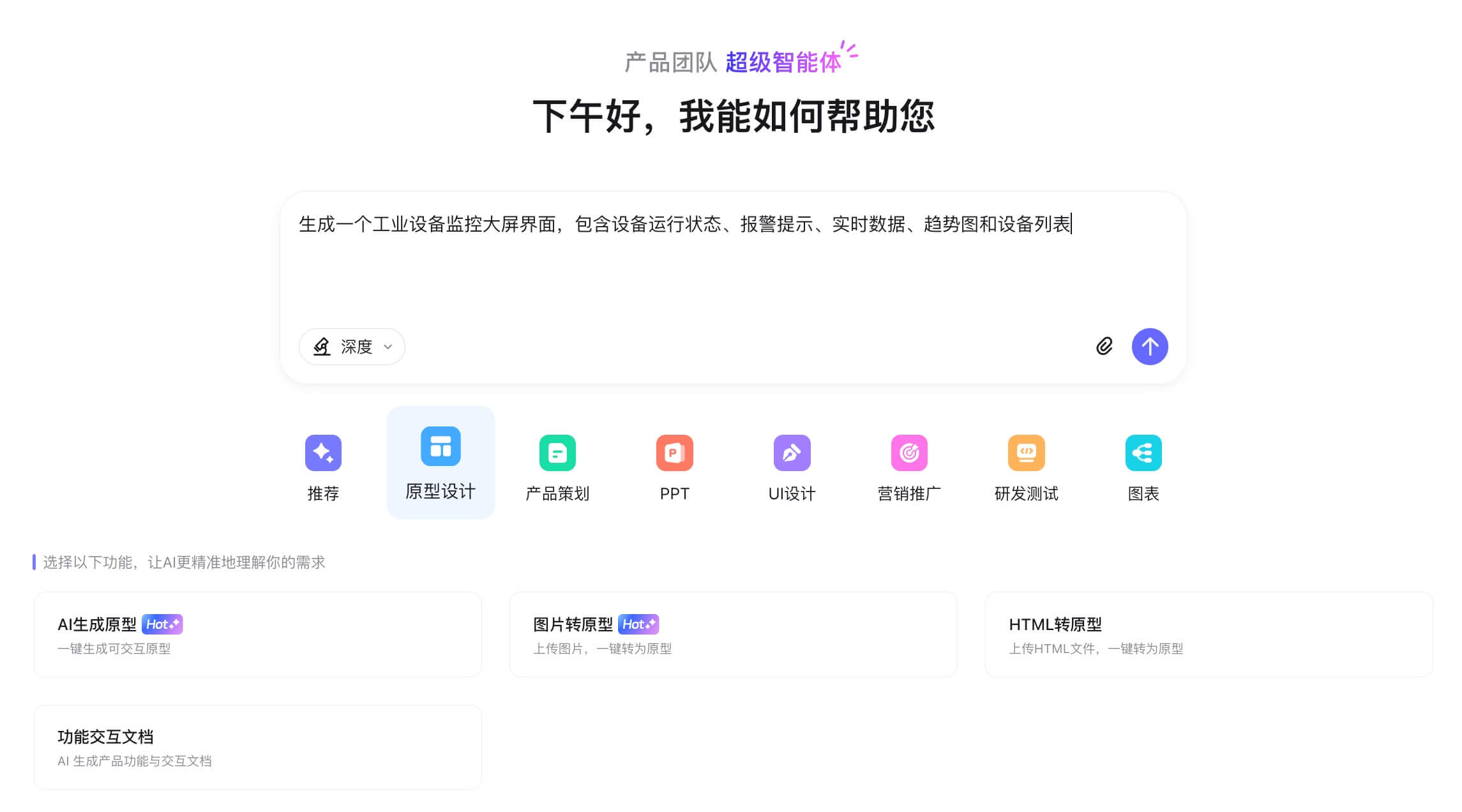Expand the 深度 mode dropdown
The width and height of the screenshot is (1462, 812).
coord(352,347)
